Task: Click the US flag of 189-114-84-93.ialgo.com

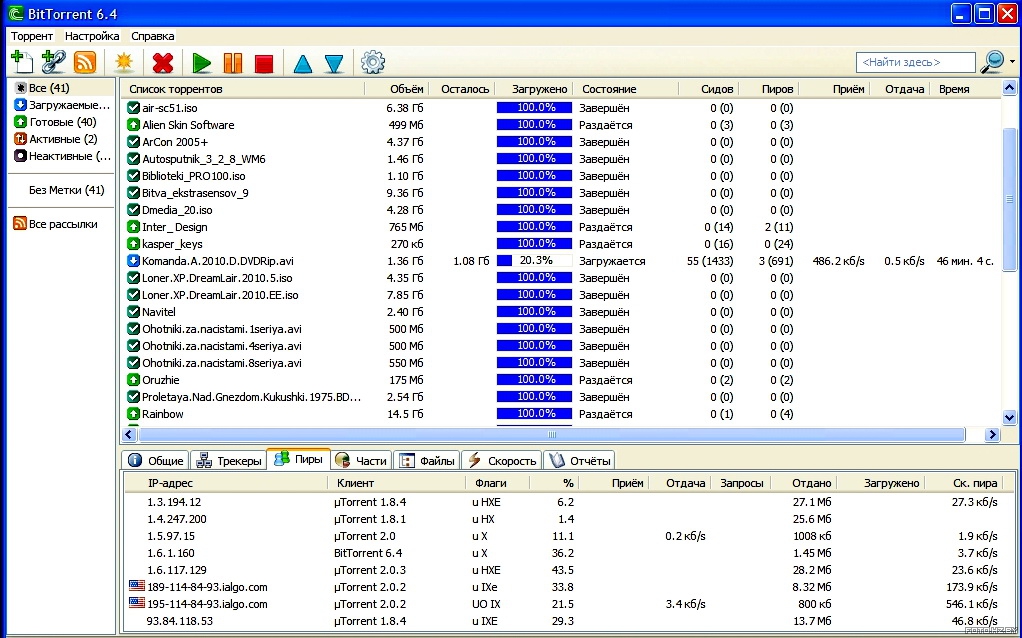Action: [x=137, y=587]
